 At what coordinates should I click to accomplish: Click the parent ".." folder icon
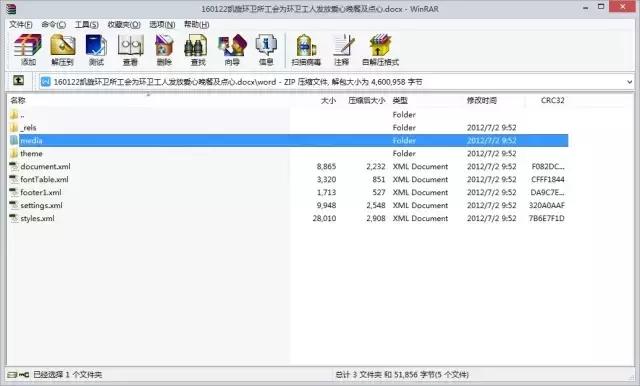(x=14, y=114)
